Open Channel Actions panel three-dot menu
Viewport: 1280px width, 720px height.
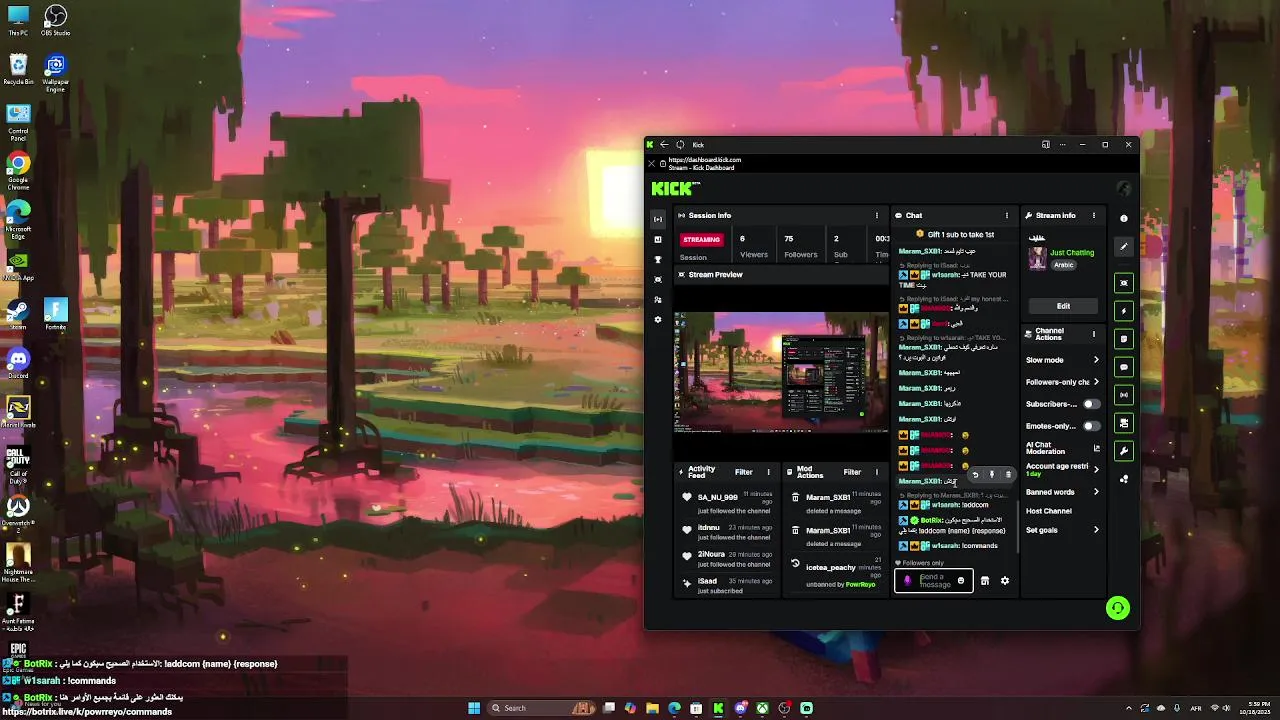tap(1094, 334)
